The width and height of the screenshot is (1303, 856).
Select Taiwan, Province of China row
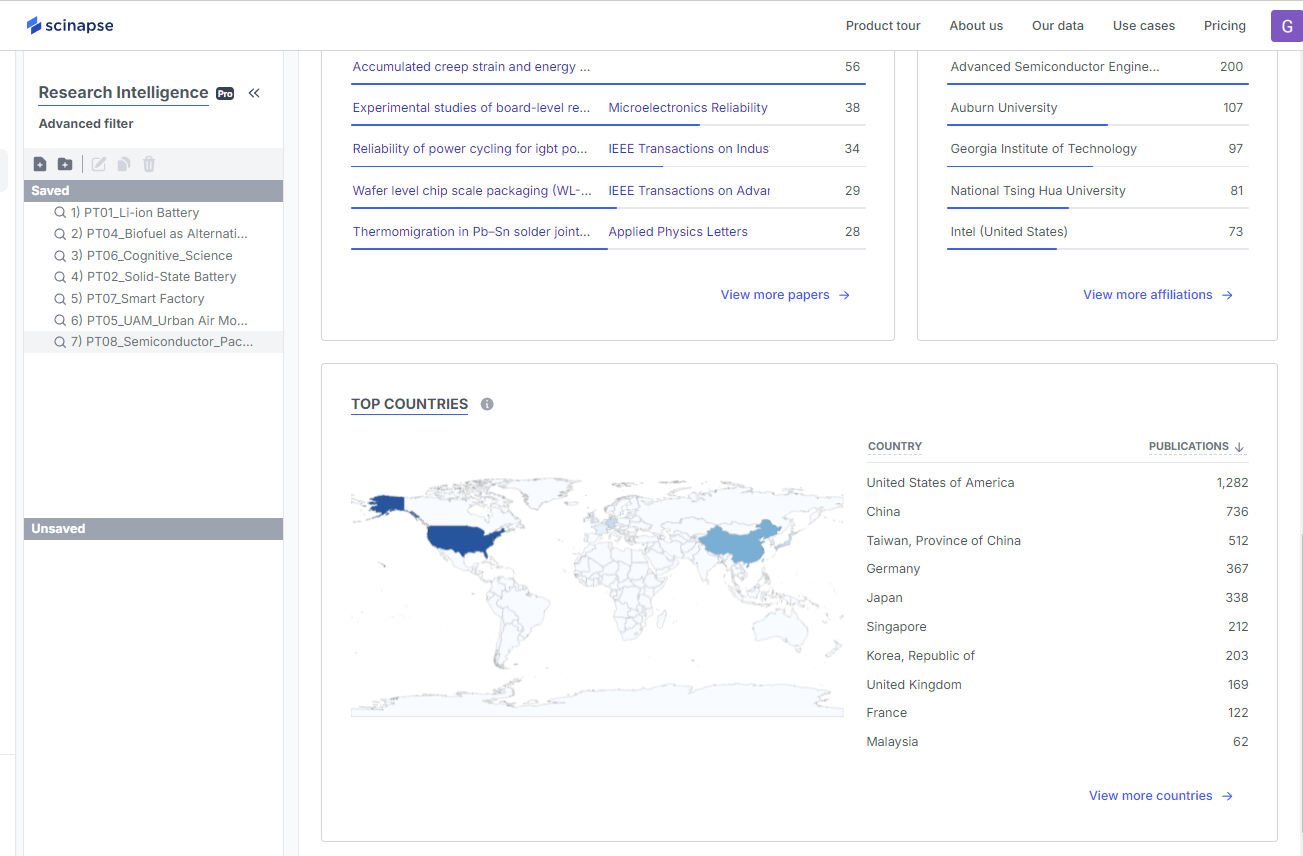(1057, 541)
